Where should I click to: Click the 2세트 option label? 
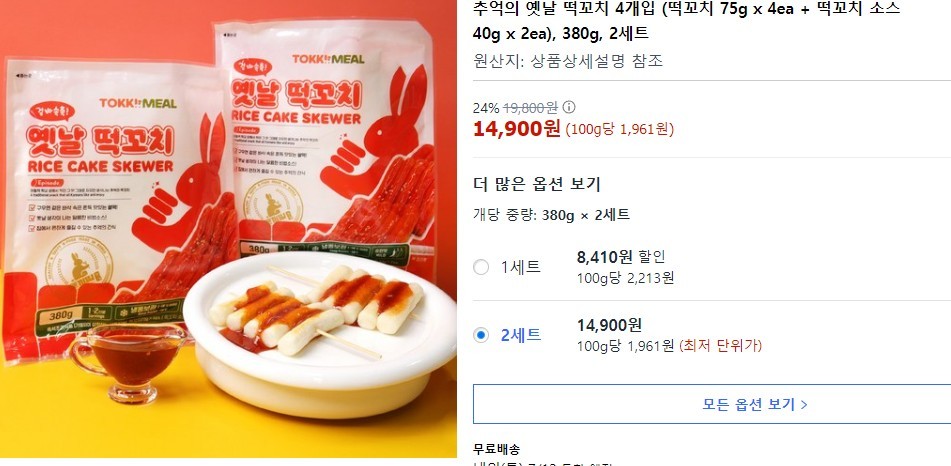(x=520, y=335)
